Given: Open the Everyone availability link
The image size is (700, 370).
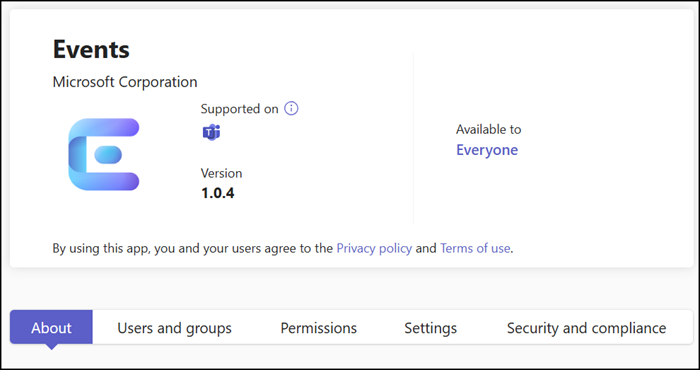Looking at the screenshot, I should point(487,150).
